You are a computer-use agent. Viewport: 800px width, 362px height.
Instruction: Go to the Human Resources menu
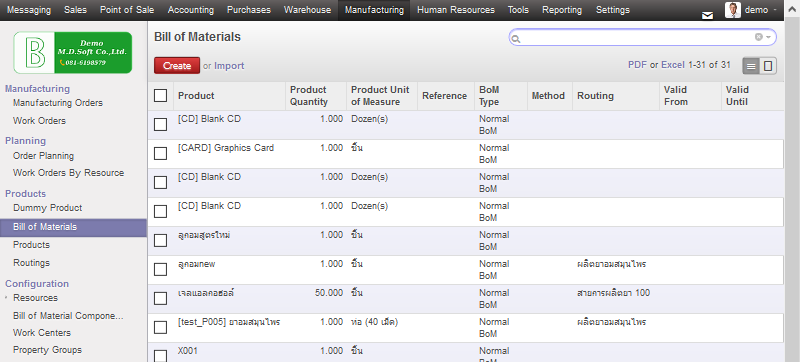[x=456, y=10]
